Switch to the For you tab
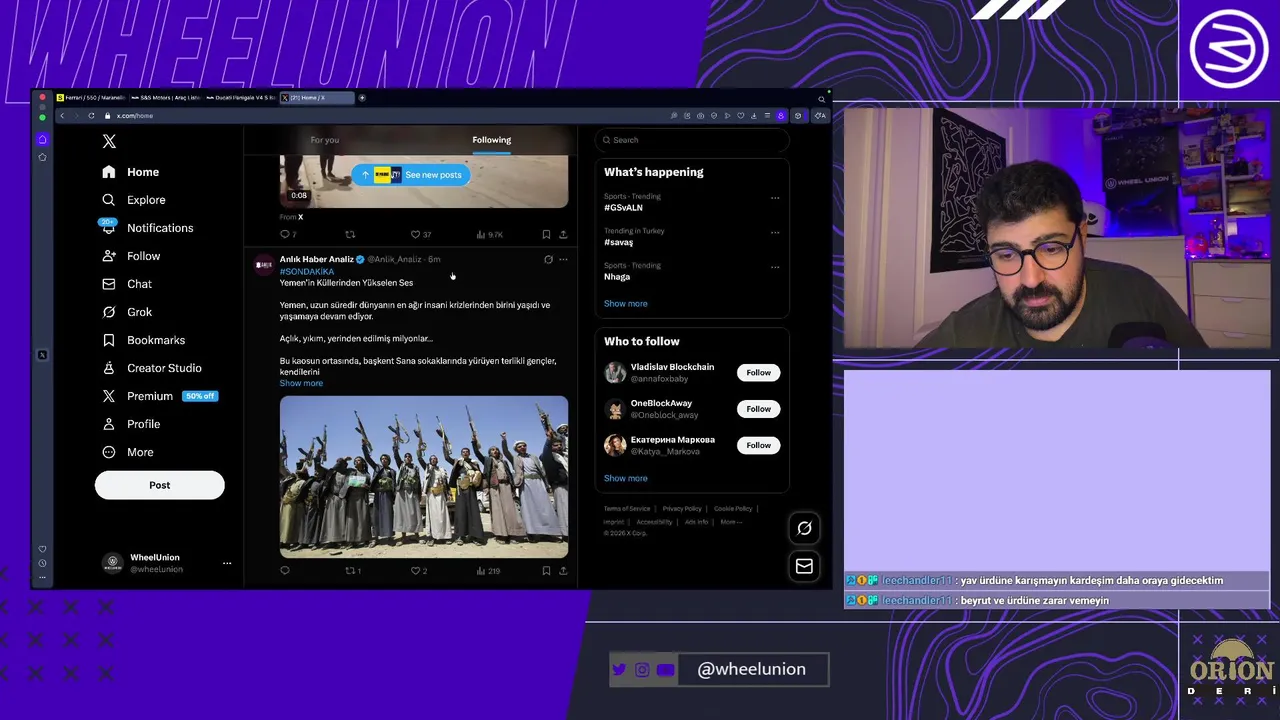 click(x=325, y=140)
